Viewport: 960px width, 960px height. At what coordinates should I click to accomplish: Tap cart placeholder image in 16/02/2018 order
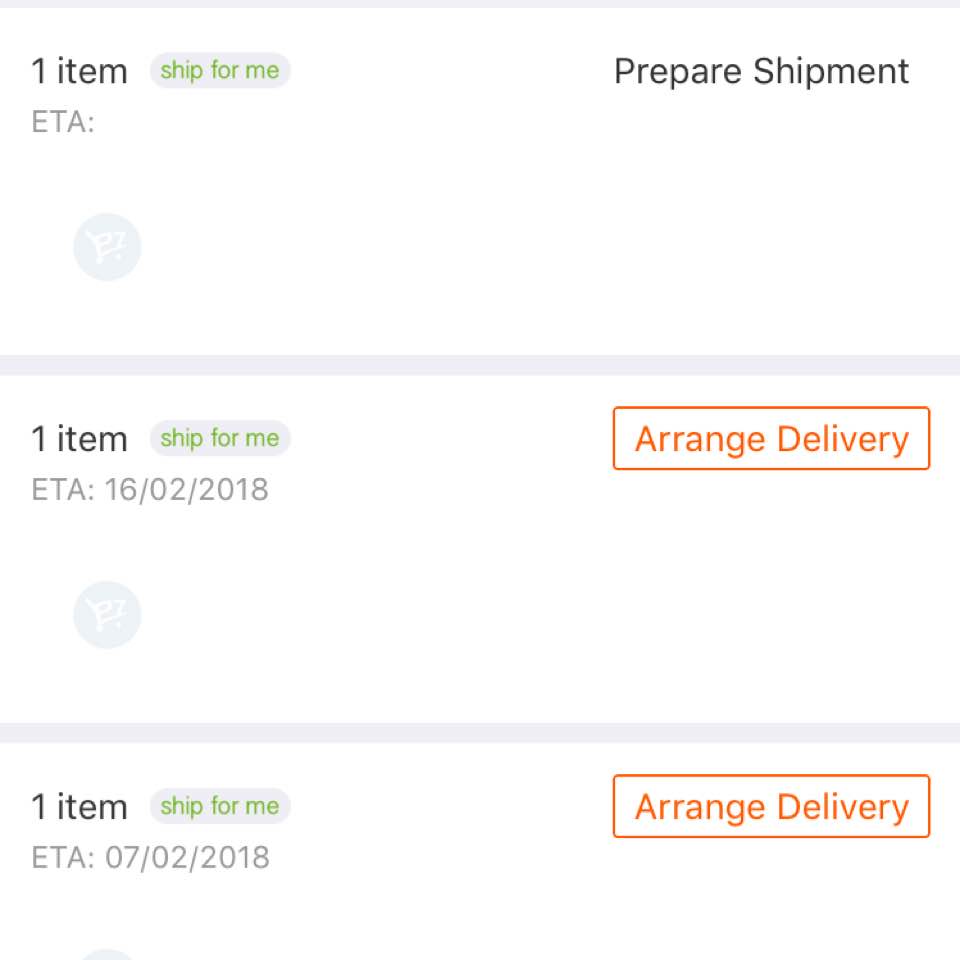point(107,615)
